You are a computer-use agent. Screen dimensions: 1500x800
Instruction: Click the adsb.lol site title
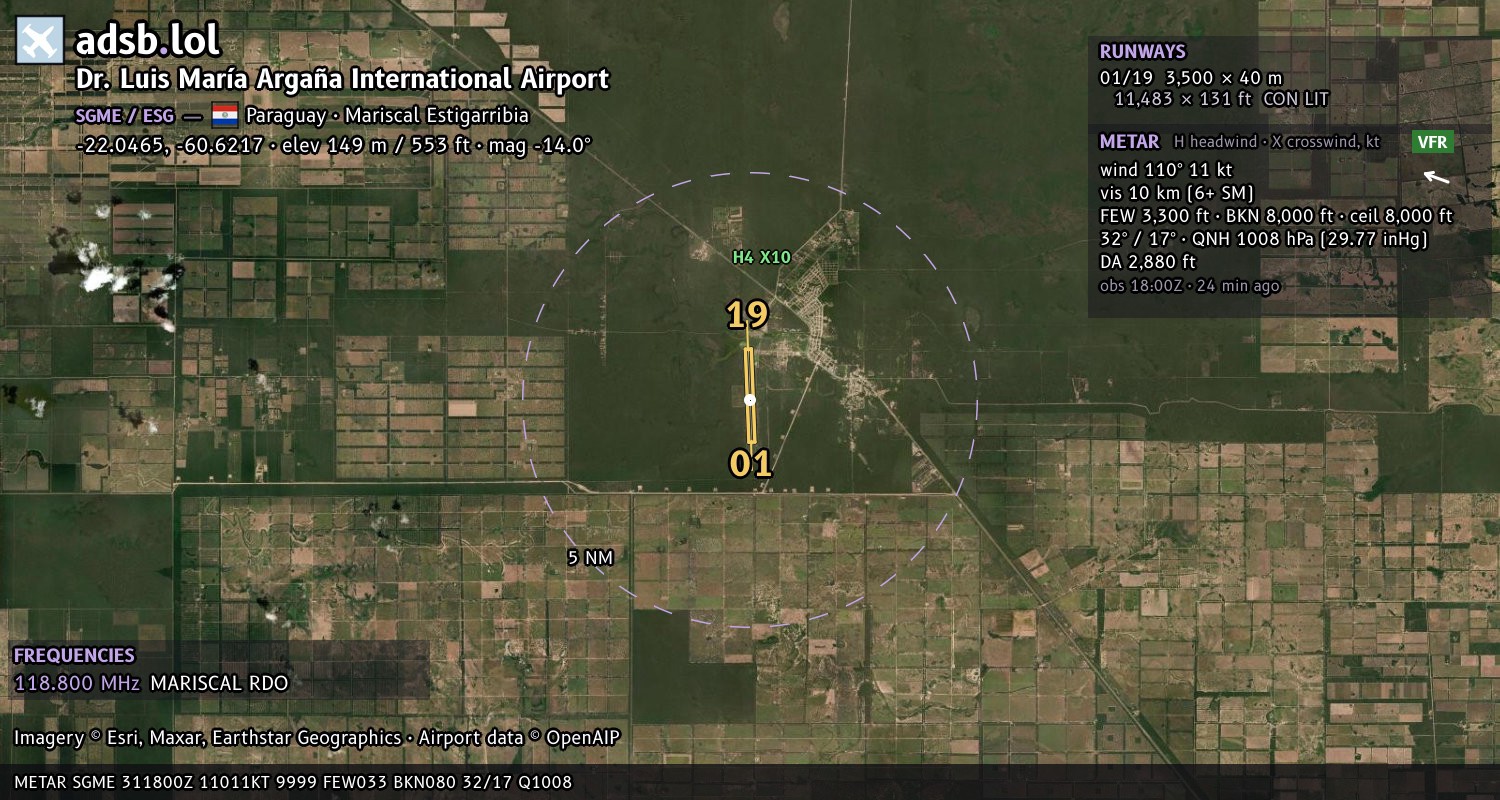tap(147, 41)
